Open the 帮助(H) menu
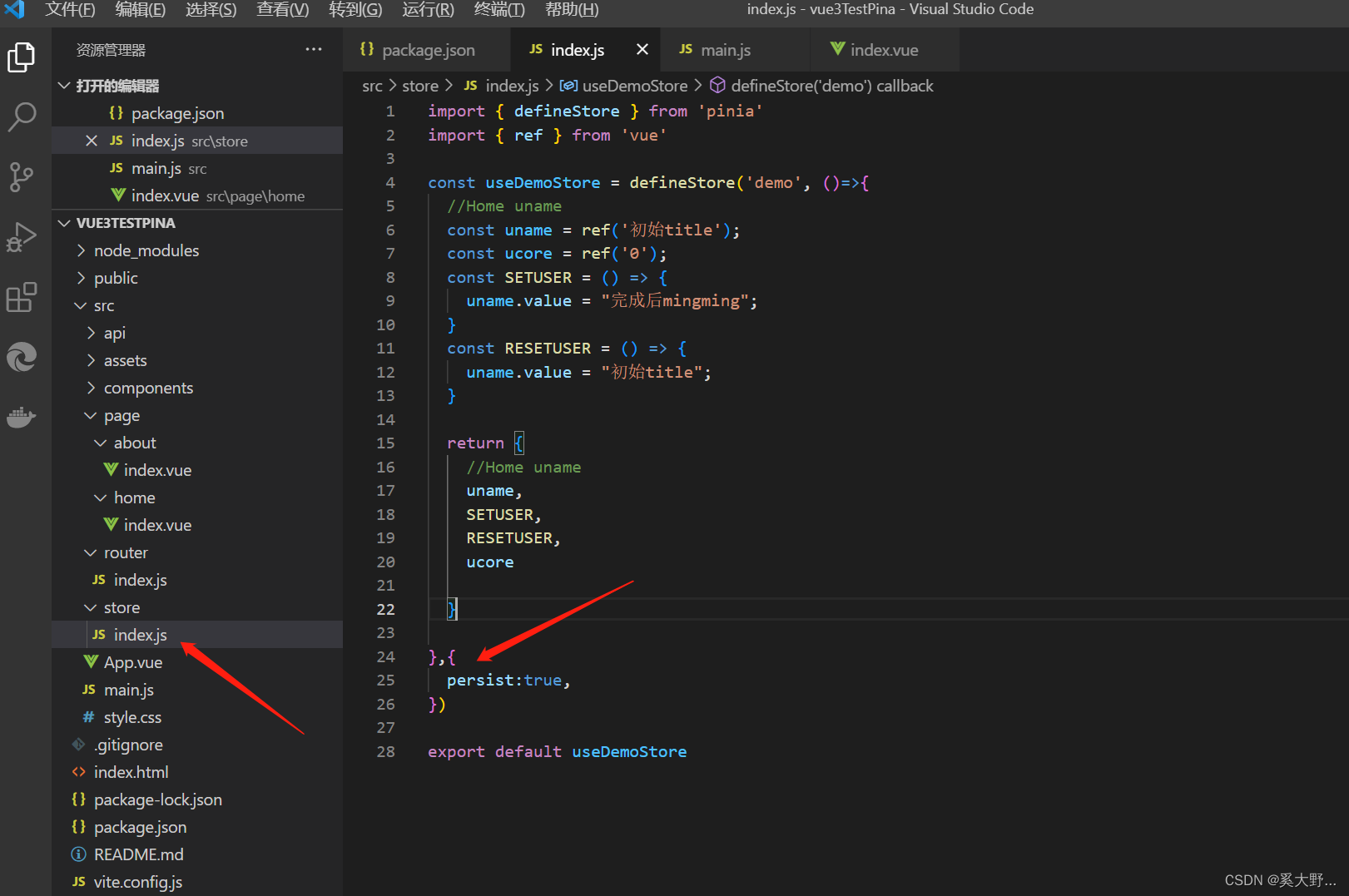The height and width of the screenshot is (896, 1349). (572, 9)
